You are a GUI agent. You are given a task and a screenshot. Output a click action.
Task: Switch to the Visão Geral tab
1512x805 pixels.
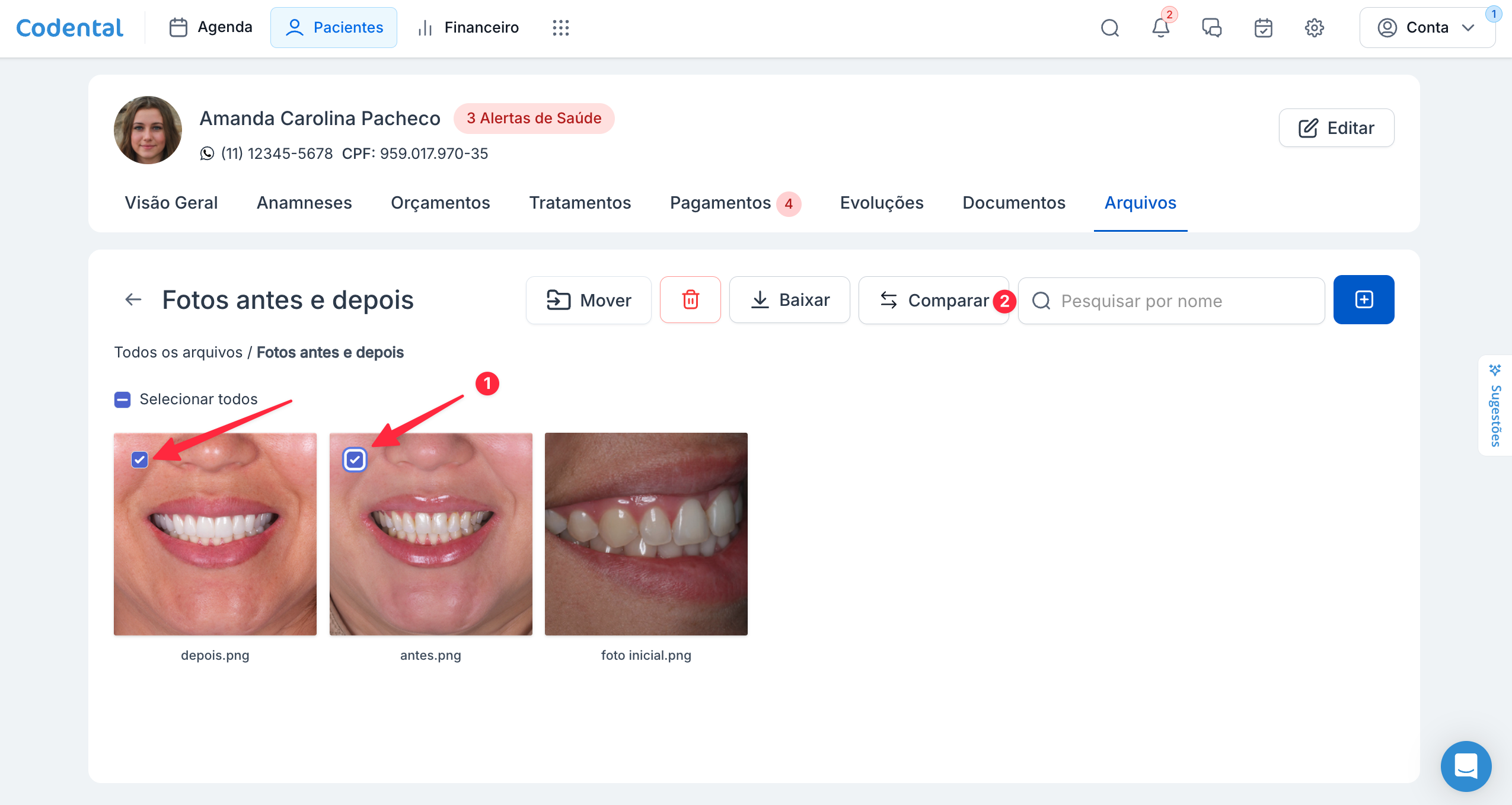coord(171,203)
